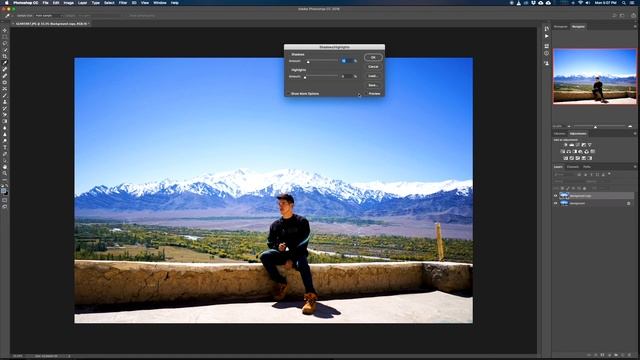Open the Image menu
The width and height of the screenshot is (640, 360).
click(x=69, y=3)
